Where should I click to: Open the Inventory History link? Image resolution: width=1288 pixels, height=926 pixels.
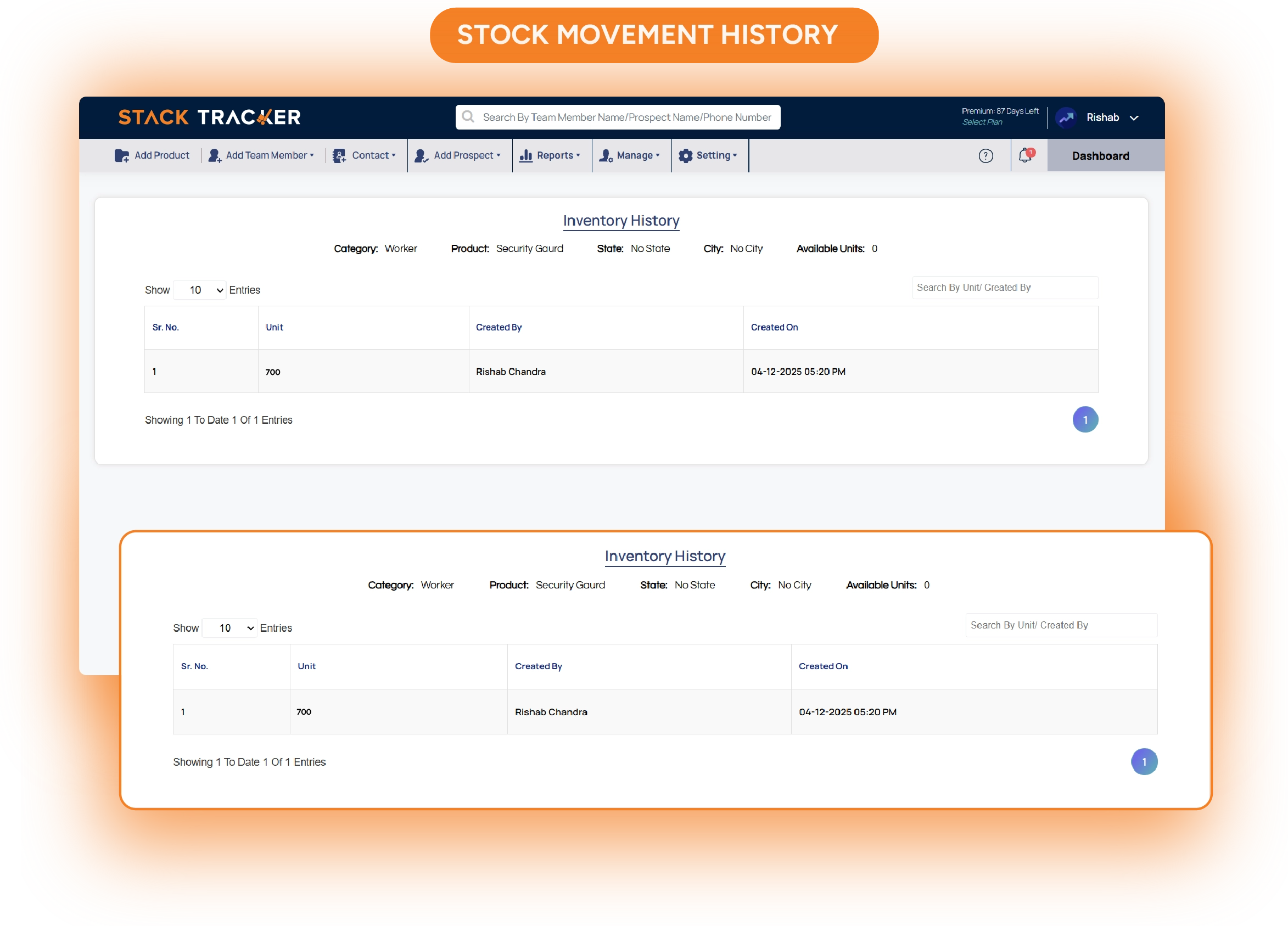pyautogui.click(x=621, y=221)
